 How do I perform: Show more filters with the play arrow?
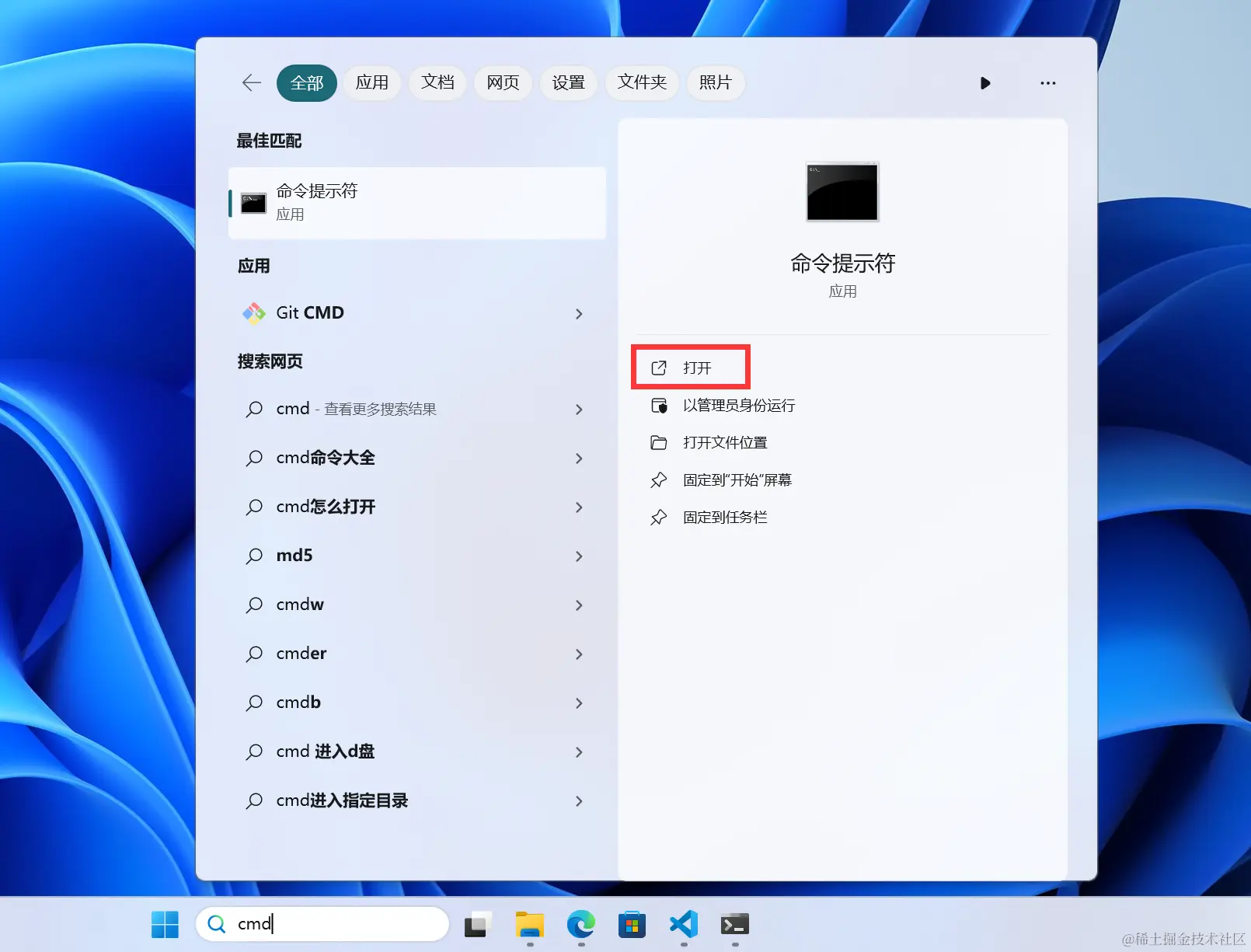pos(985,83)
